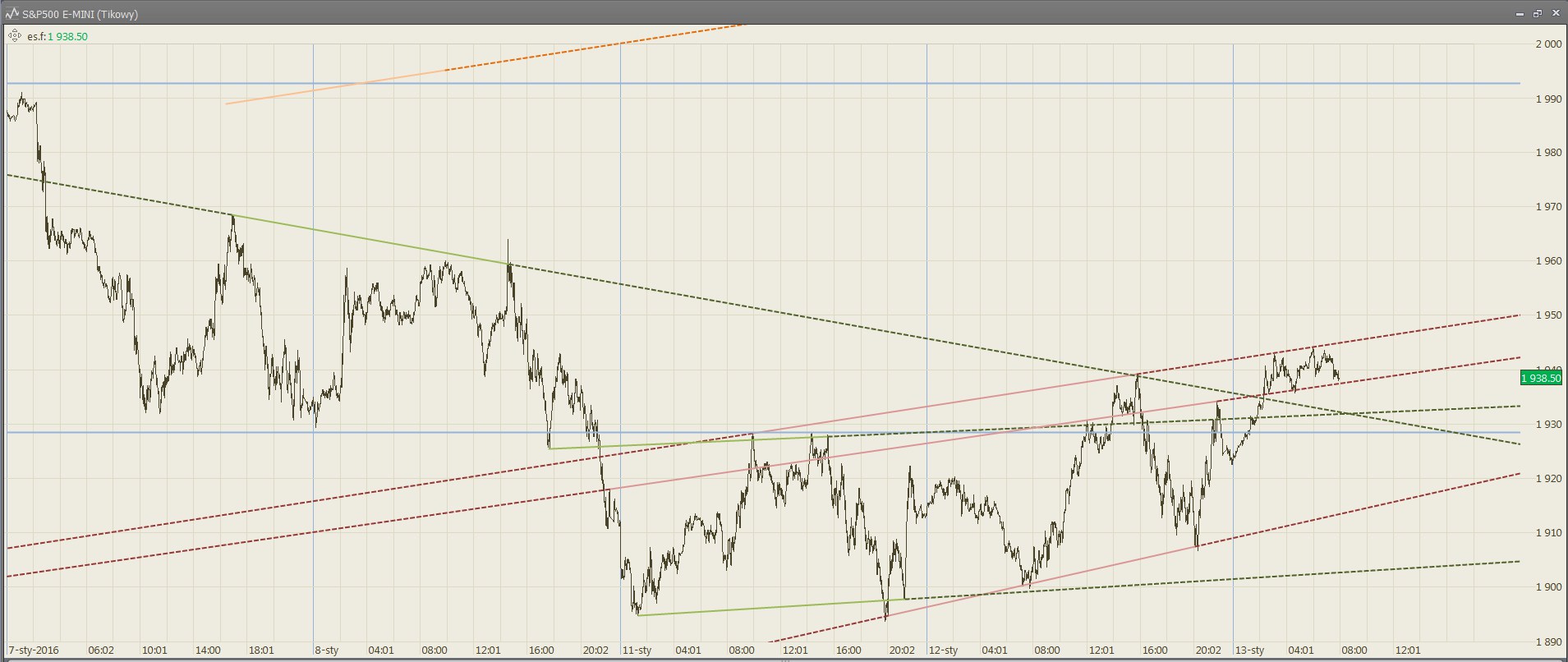Viewport: 1568px width, 662px height.
Task: Click the 1 970 price axis label
Action: [x=1548, y=207]
